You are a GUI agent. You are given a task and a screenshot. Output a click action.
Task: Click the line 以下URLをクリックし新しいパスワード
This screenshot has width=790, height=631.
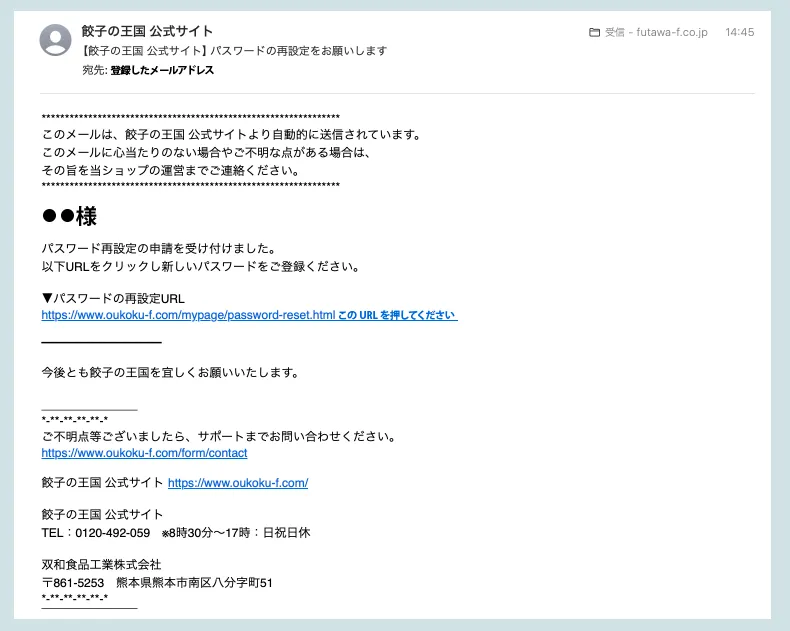[201, 266]
